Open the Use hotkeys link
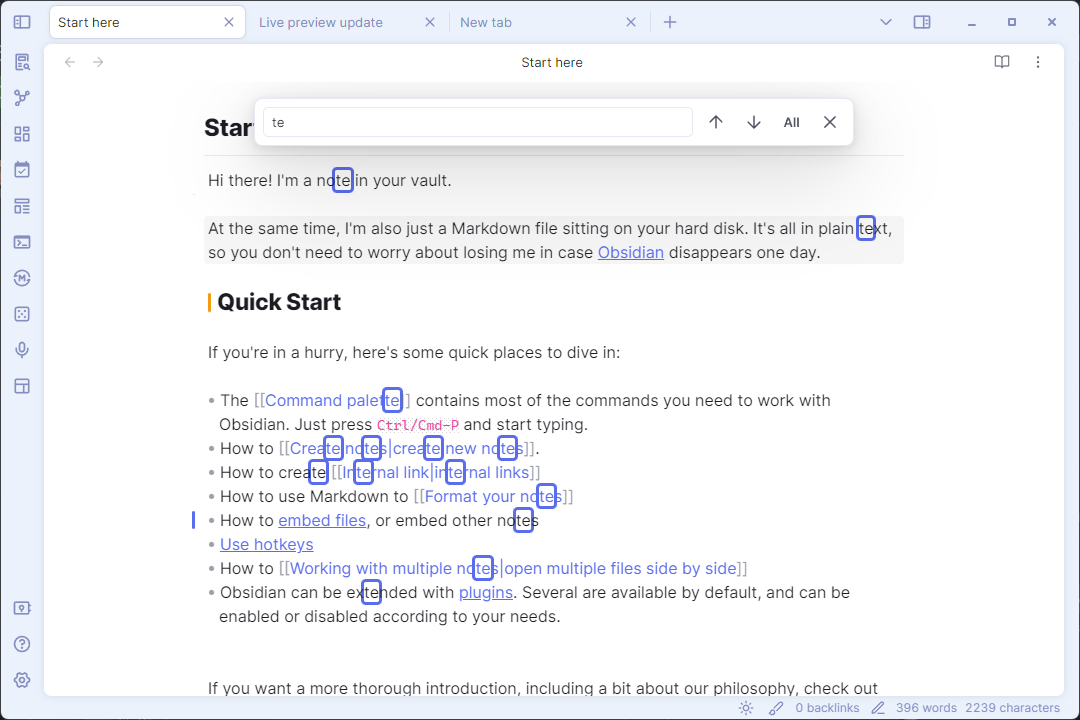The width and height of the screenshot is (1080, 720). [x=266, y=544]
